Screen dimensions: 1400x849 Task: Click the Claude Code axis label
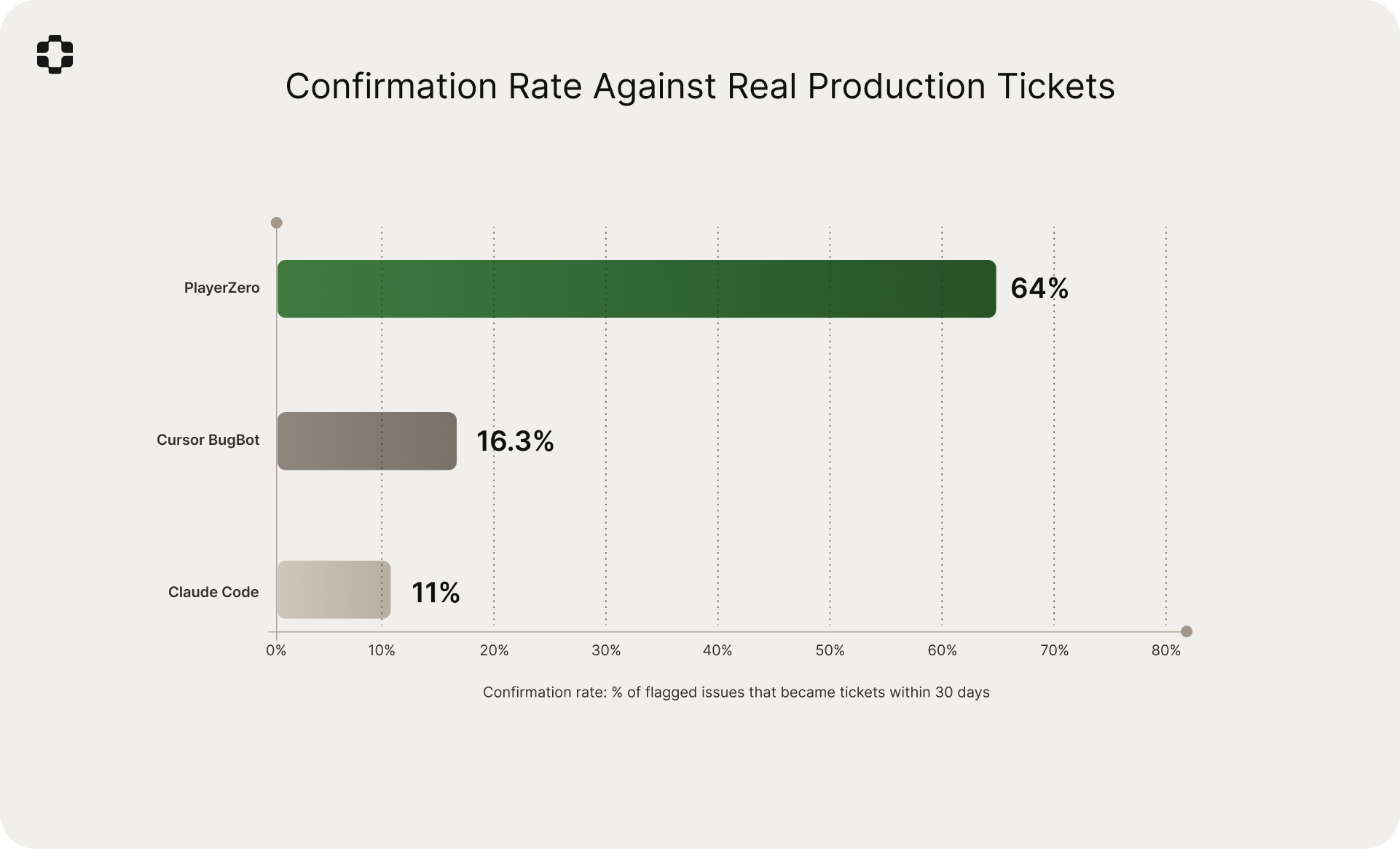tap(213, 593)
